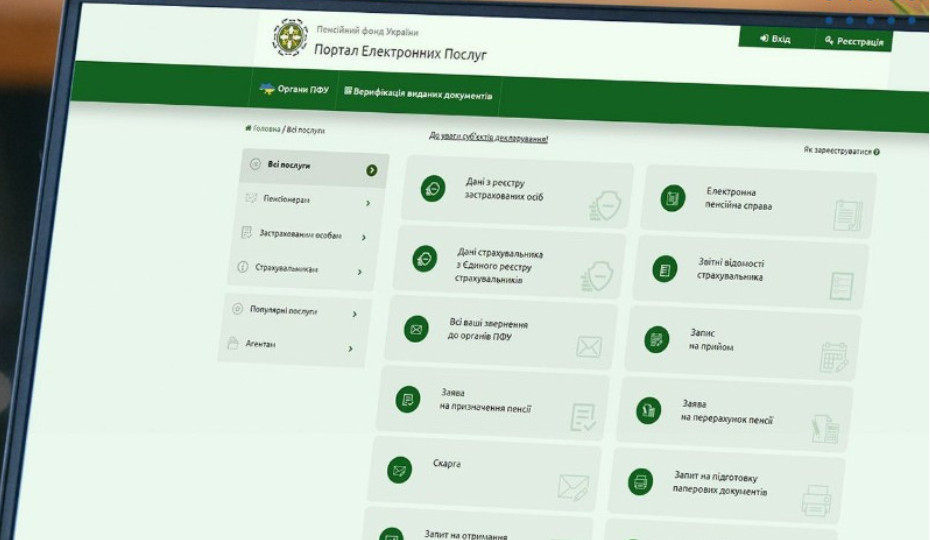This screenshot has height=540, width=930.
Task: Click green calendar icon of Запис на прийом
Action: click(x=657, y=339)
